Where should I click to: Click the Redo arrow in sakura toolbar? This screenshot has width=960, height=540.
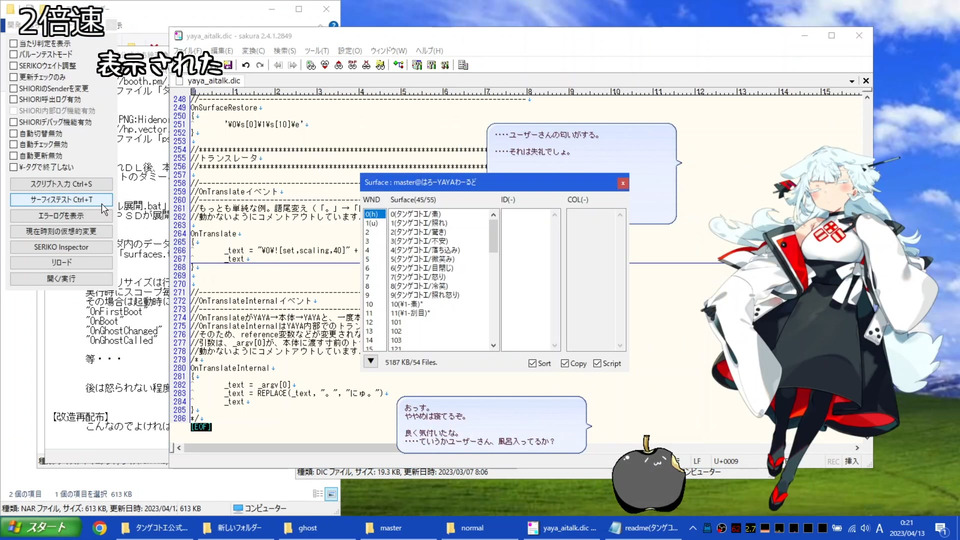coord(260,65)
